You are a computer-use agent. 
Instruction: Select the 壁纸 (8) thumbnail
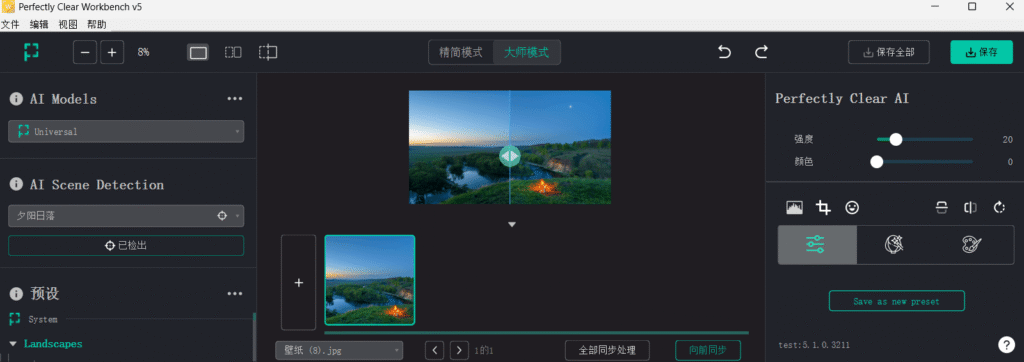(370, 280)
